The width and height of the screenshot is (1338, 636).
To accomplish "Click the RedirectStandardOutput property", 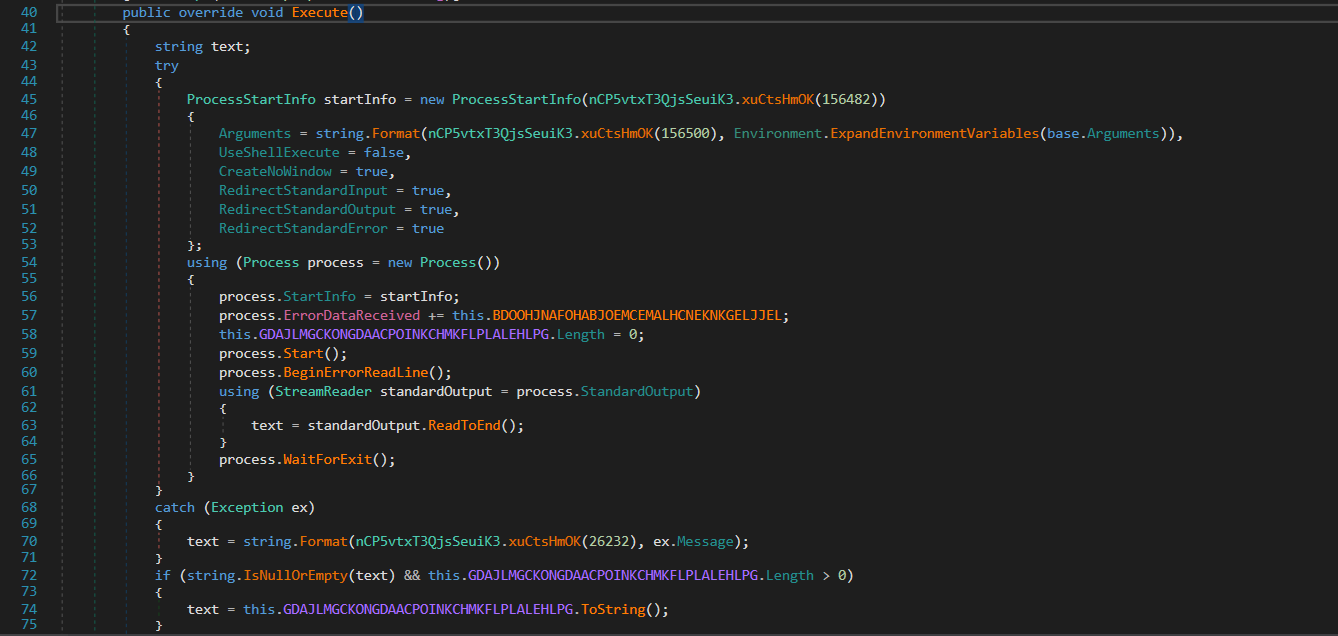I will 307,209.
